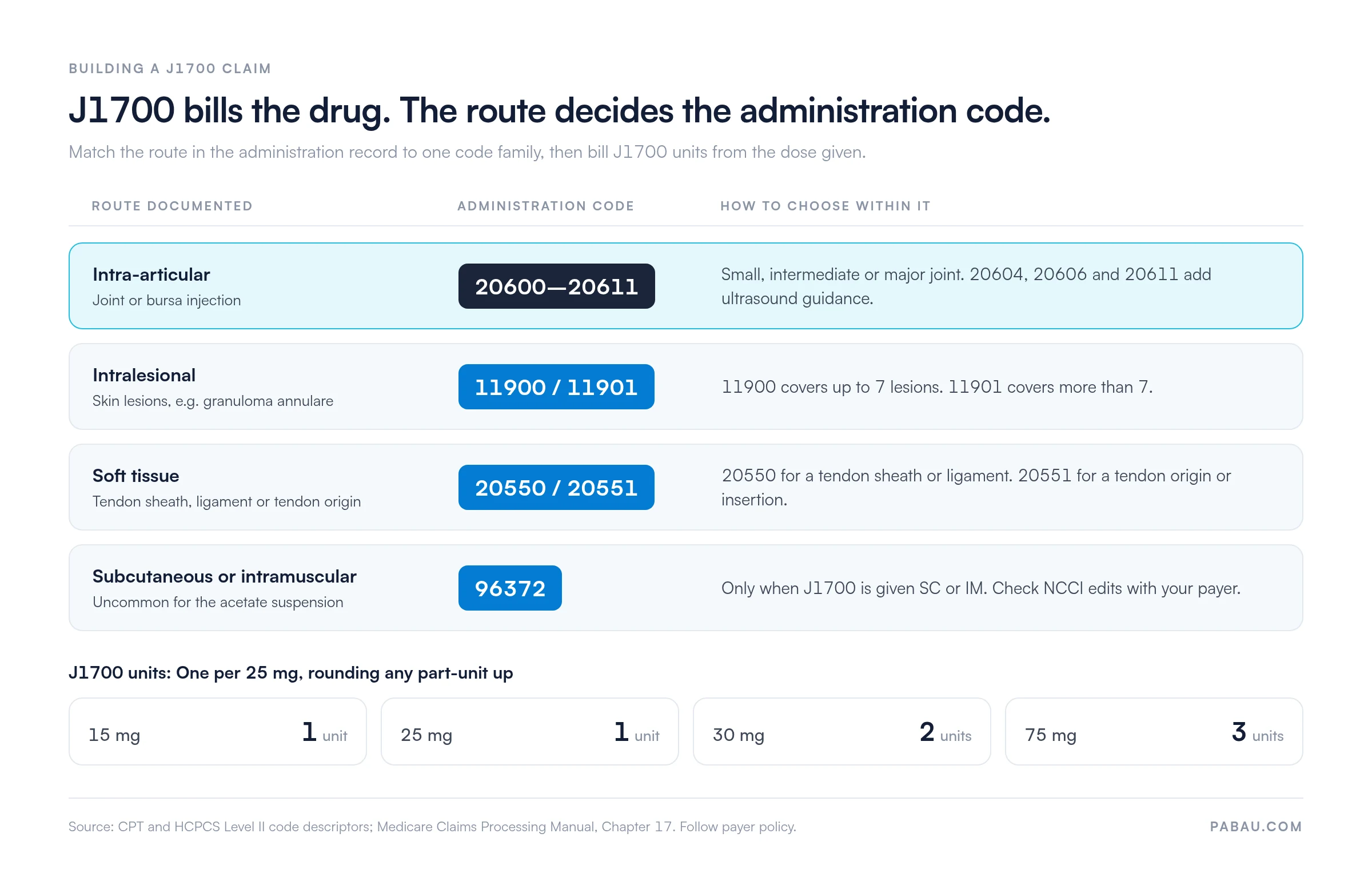Screen dimensions: 1372x885
Task: Click the 20600—20611 code badge
Action: coord(556,286)
